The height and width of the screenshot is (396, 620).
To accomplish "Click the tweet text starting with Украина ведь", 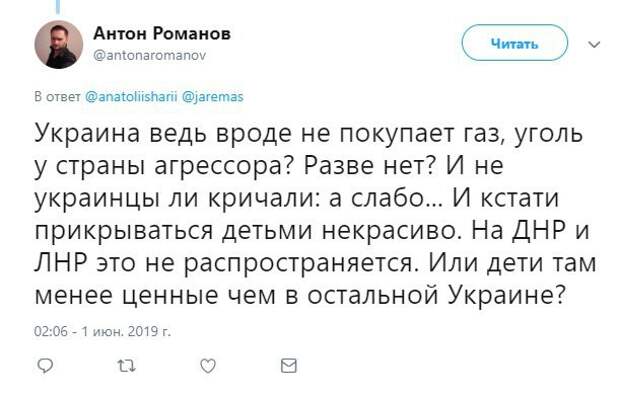I will coord(315,214).
